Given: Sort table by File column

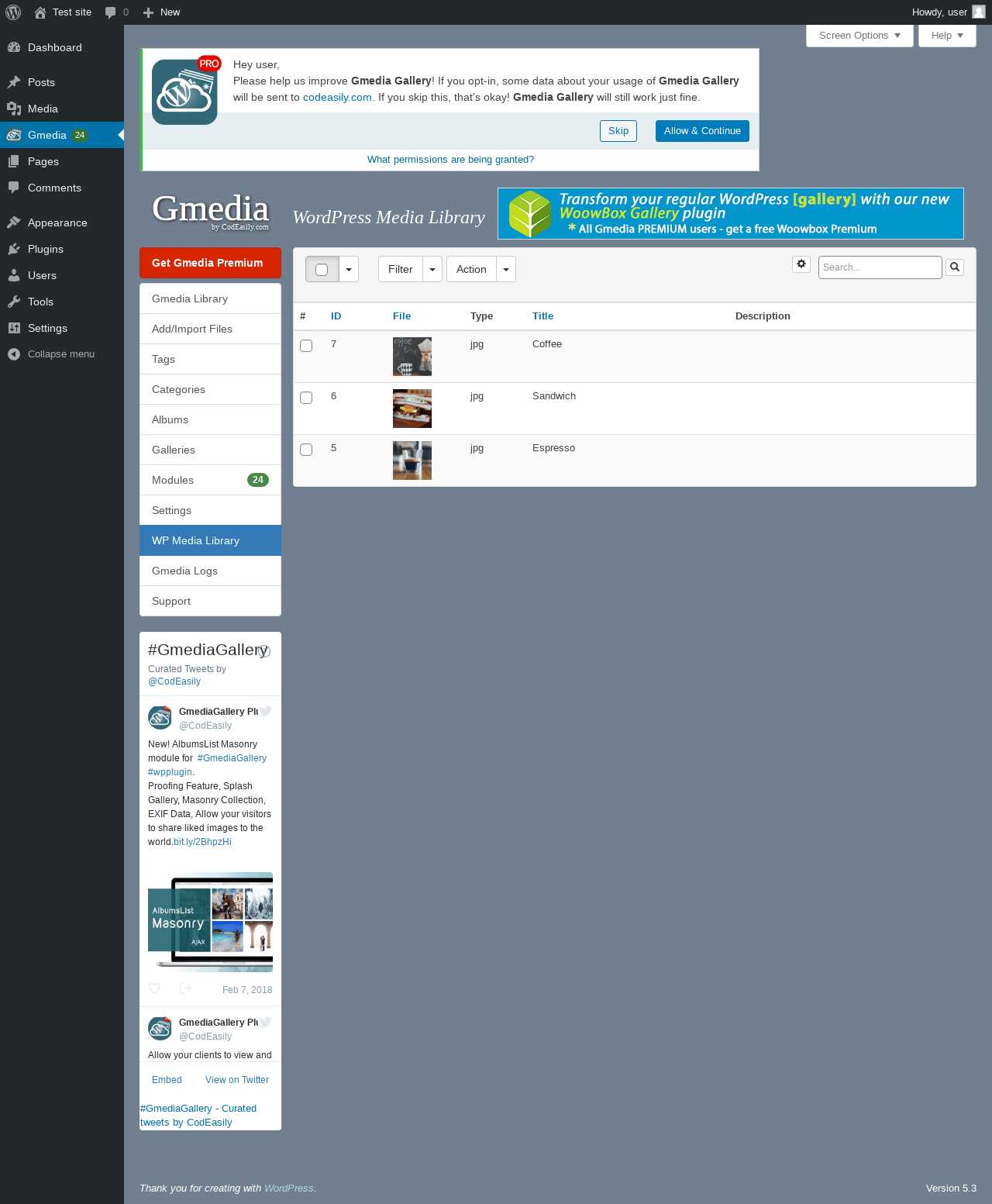Looking at the screenshot, I should point(401,316).
